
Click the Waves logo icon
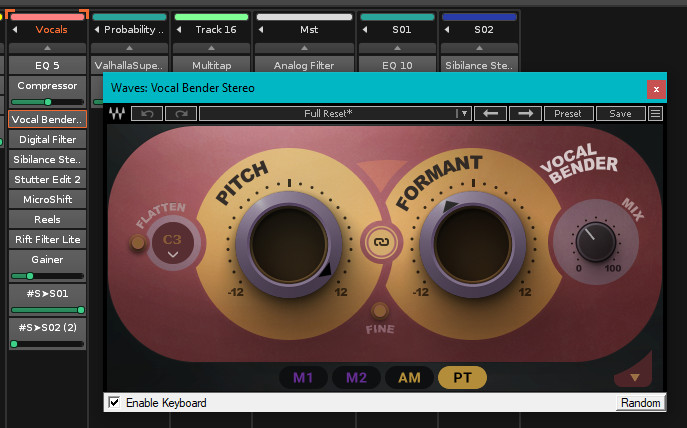[117, 113]
